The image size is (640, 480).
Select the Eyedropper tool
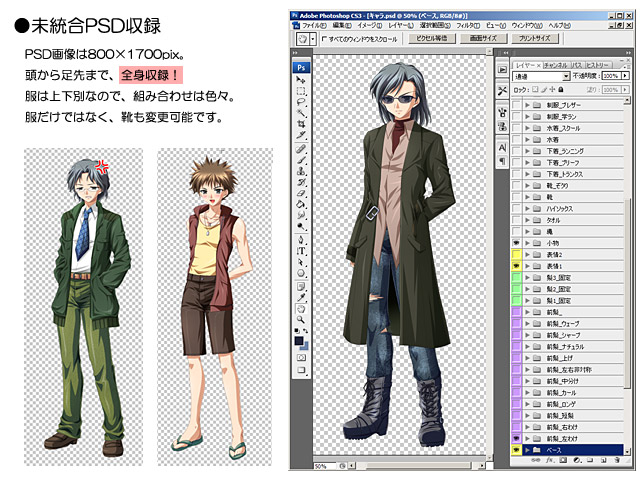tap(301, 298)
